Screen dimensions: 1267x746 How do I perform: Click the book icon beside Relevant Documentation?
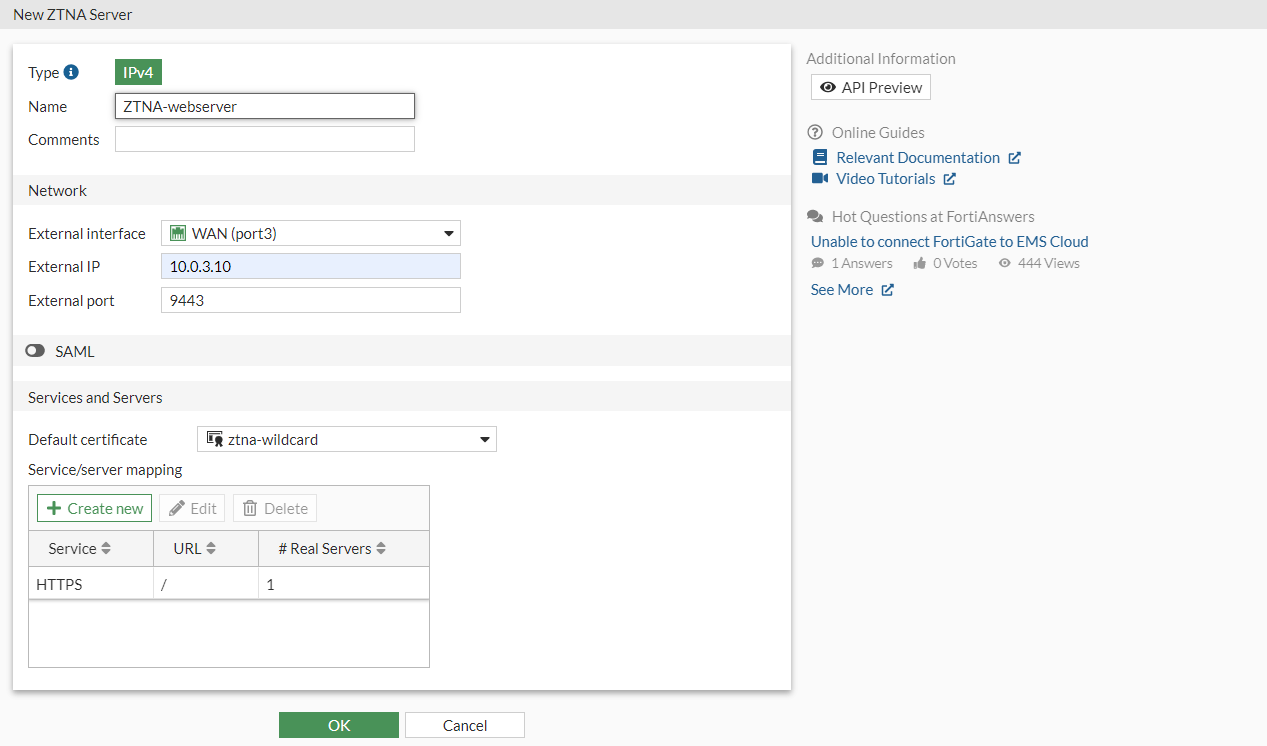pyautogui.click(x=820, y=157)
